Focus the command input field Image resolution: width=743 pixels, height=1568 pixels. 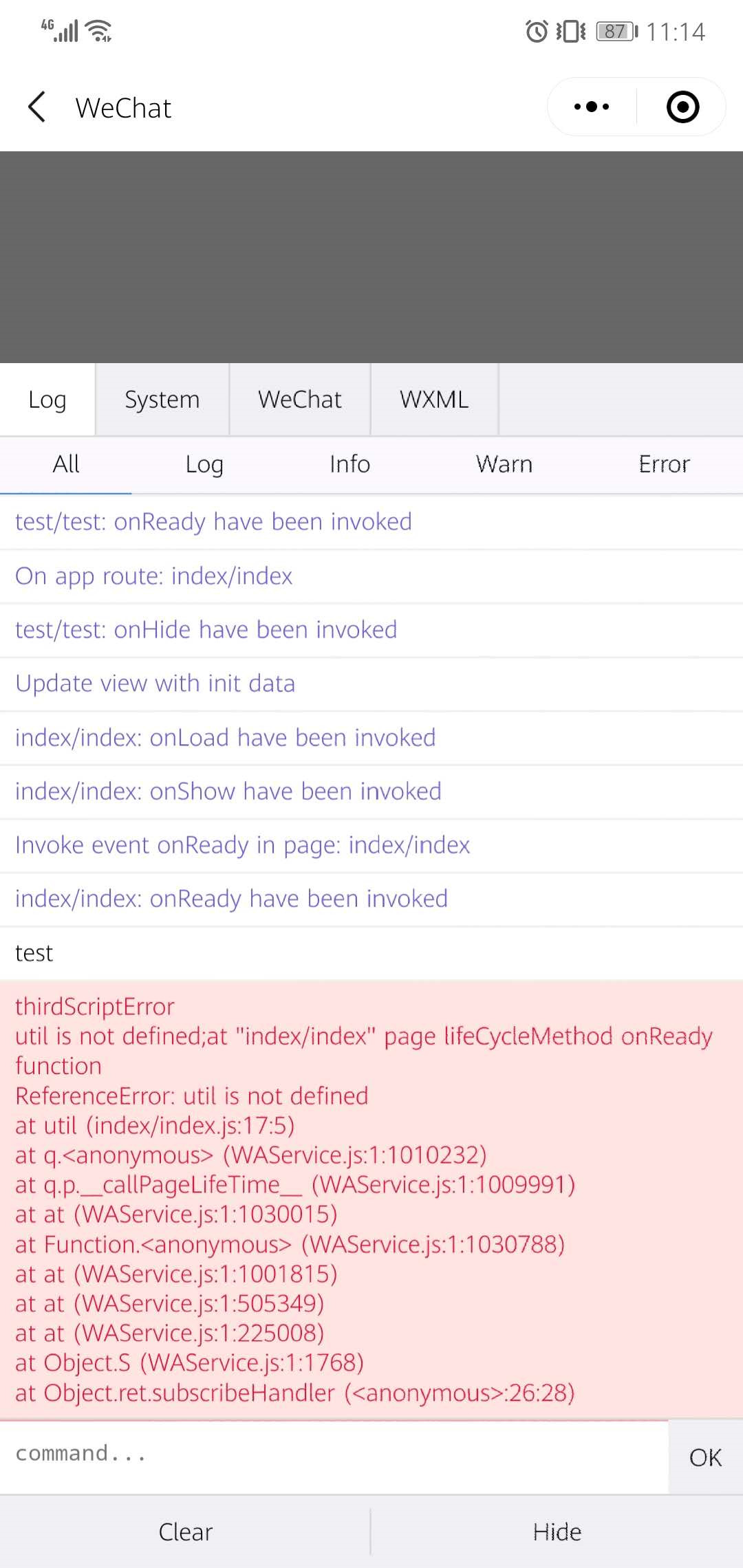click(x=334, y=1453)
